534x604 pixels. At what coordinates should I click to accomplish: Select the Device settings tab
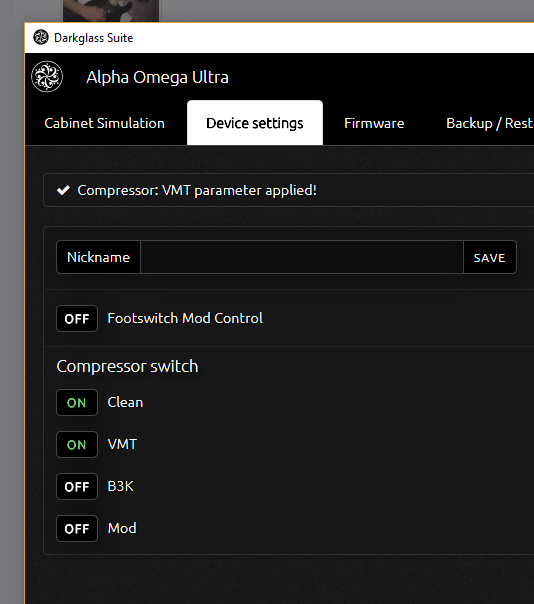(255, 123)
